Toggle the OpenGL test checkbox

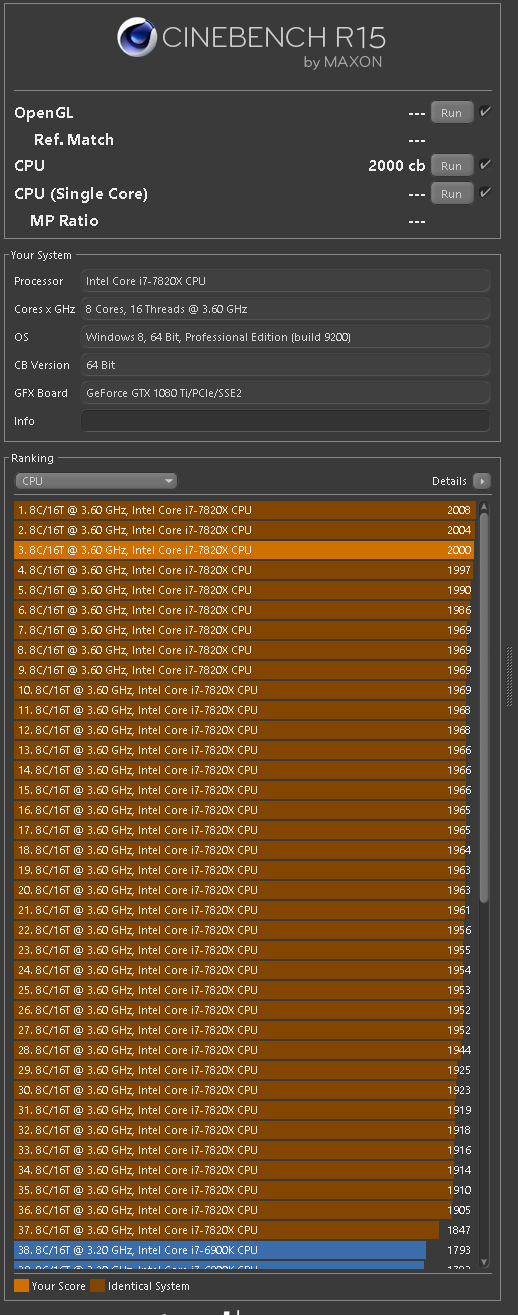coord(485,112)
